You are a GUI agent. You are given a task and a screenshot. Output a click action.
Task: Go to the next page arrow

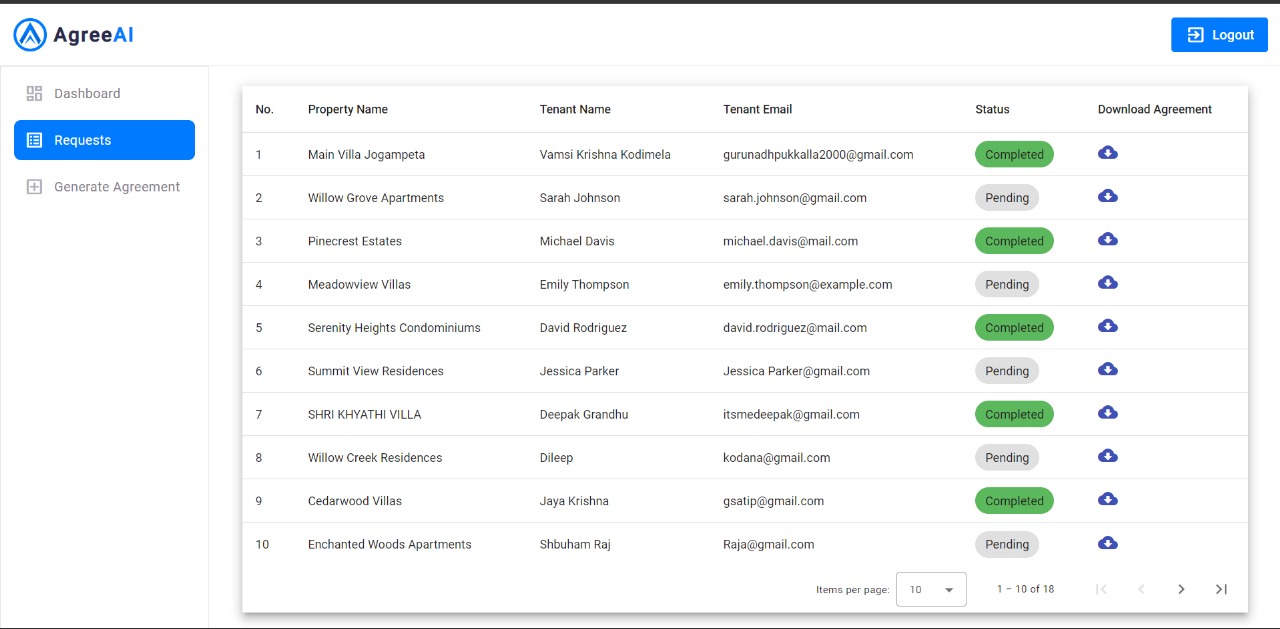pos(1181,589)
